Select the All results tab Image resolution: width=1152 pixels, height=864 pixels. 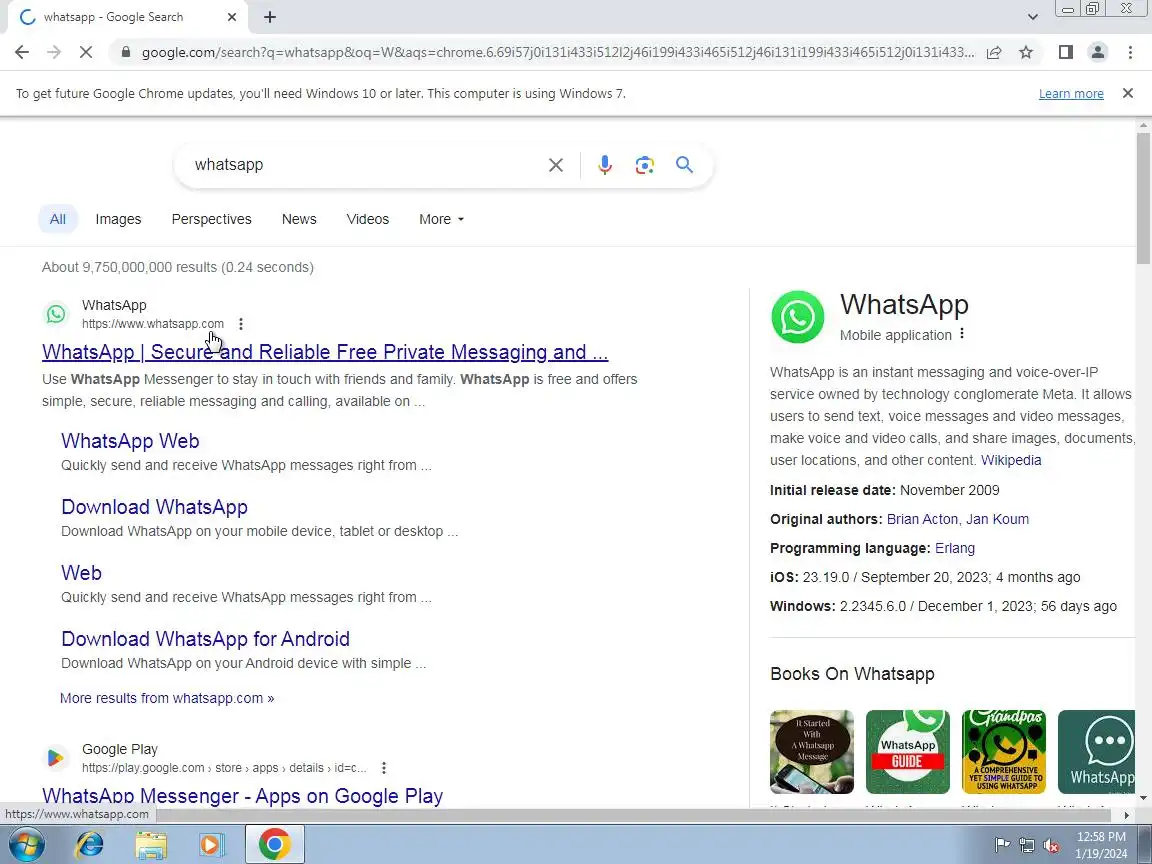coord(58,219)
